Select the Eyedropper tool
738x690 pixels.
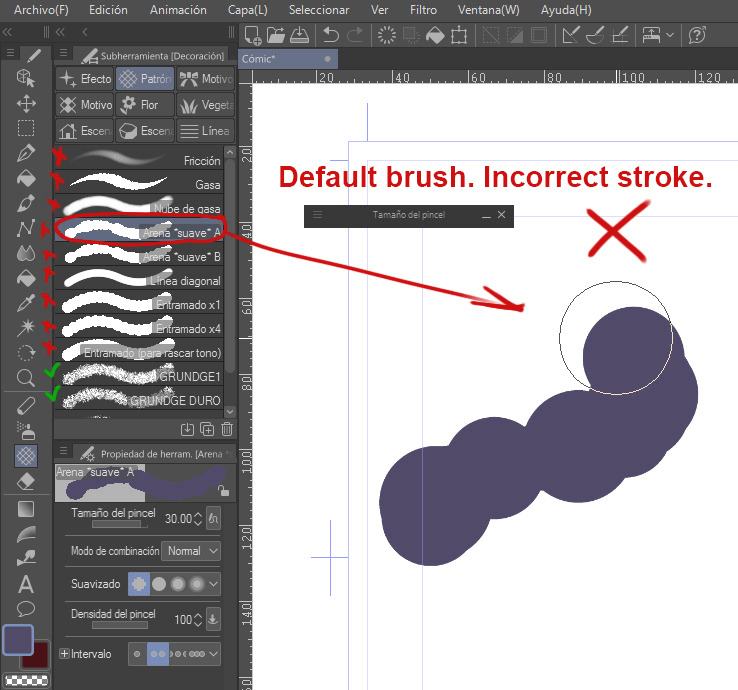[26, 303]
